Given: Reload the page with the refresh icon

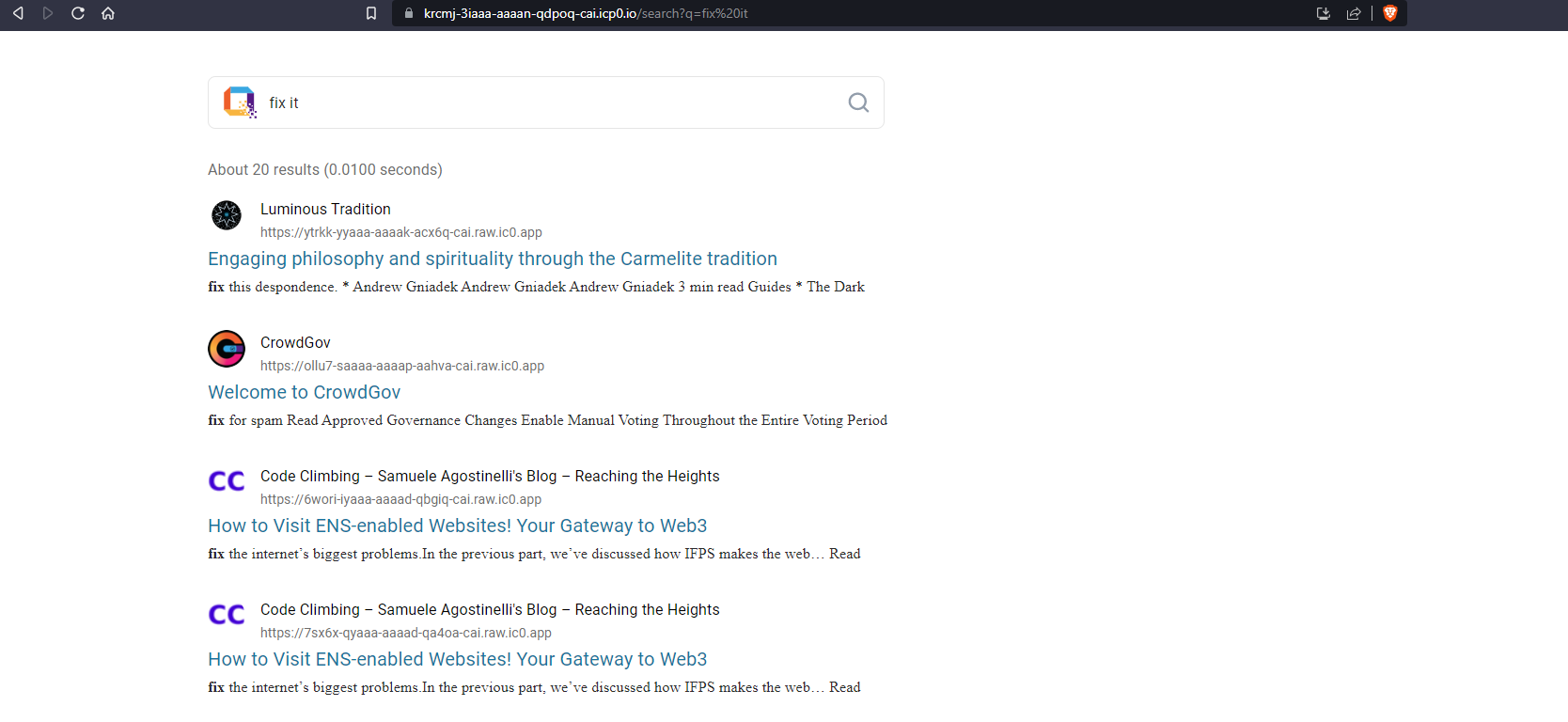Looking at the screenshot, I should click(x=78, y=13).
